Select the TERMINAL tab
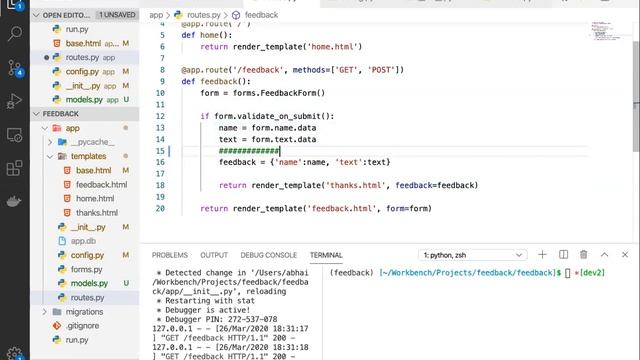Image resolution: width=640 pixels, height=360 pixels. (326, 255)
